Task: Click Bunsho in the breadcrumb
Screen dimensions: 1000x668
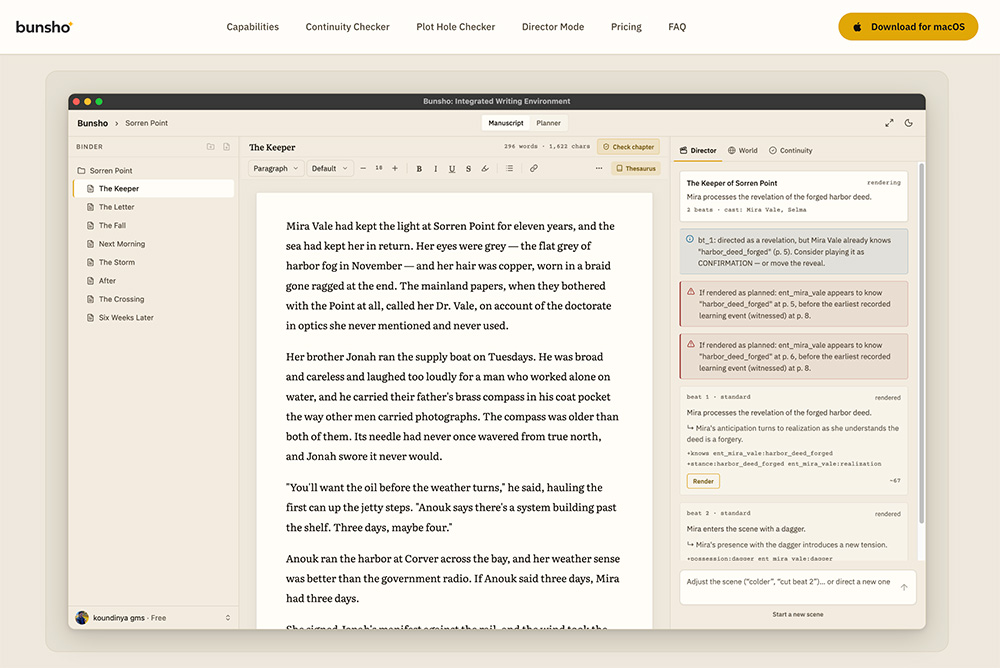Action: pyautogui.click(x=92, y=123)
